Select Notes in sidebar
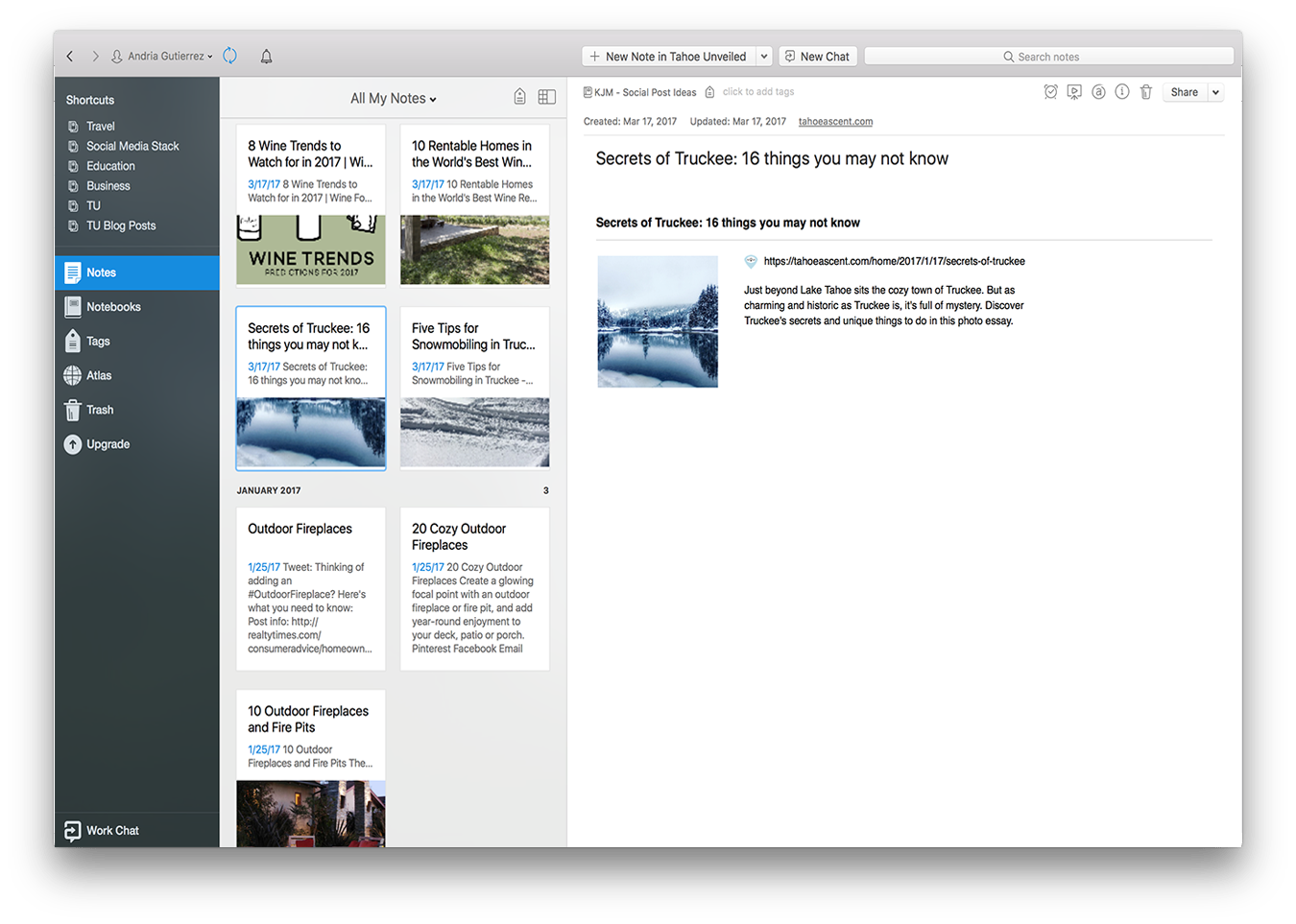 coord(136,272)
